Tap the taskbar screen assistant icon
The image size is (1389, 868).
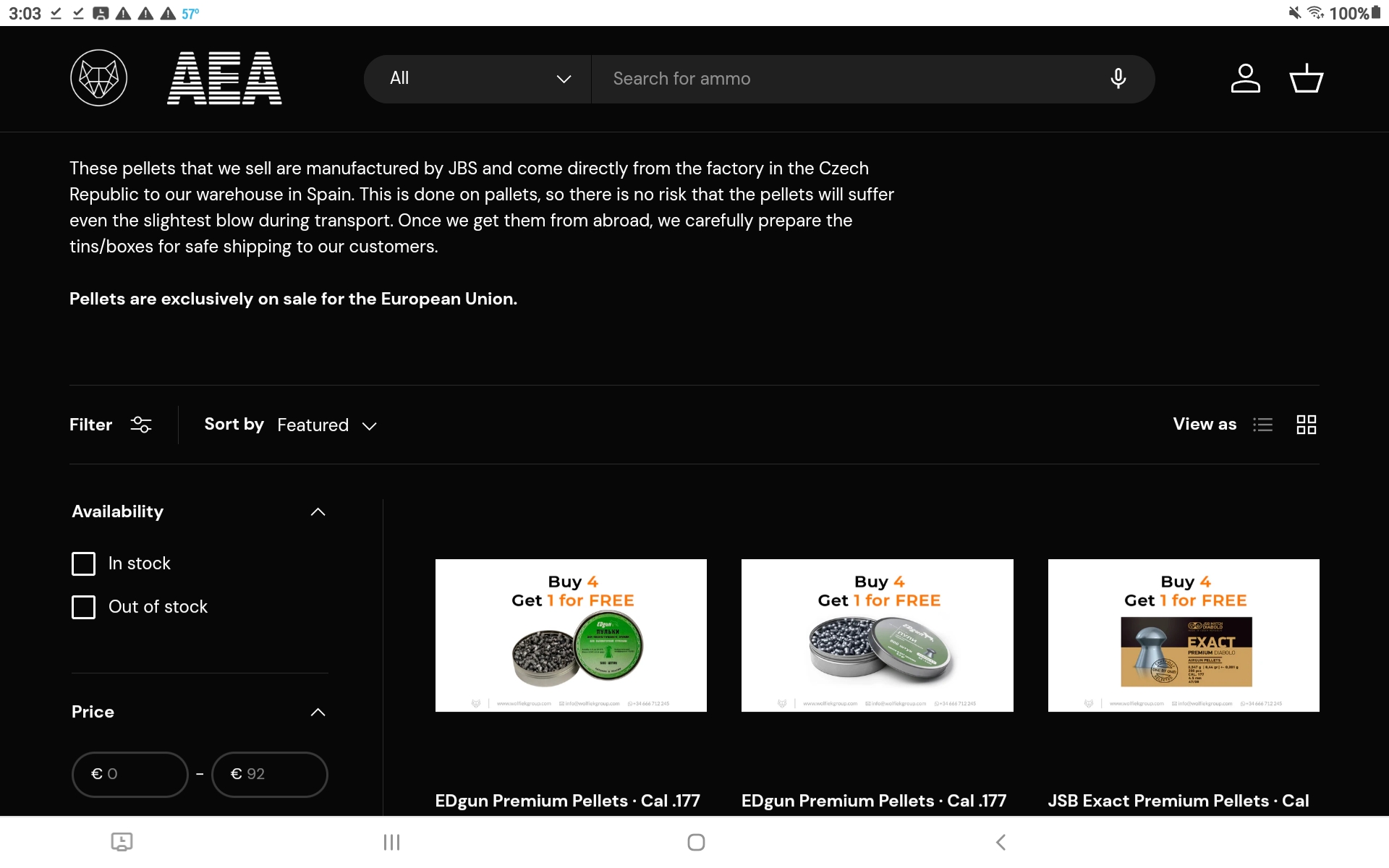pyautogui.click(x=122, y=842)
